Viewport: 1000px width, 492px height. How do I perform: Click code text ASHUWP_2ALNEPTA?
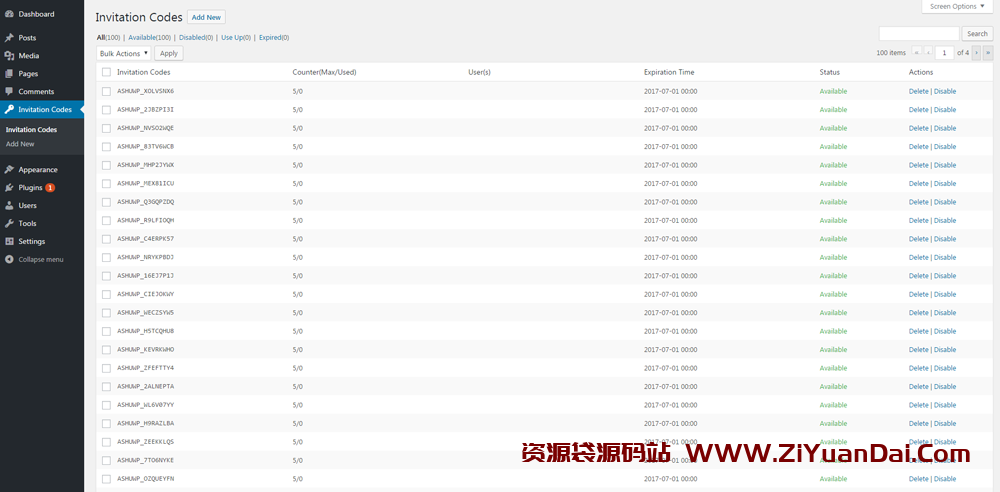pyautogui.click(x=145, y=387)
